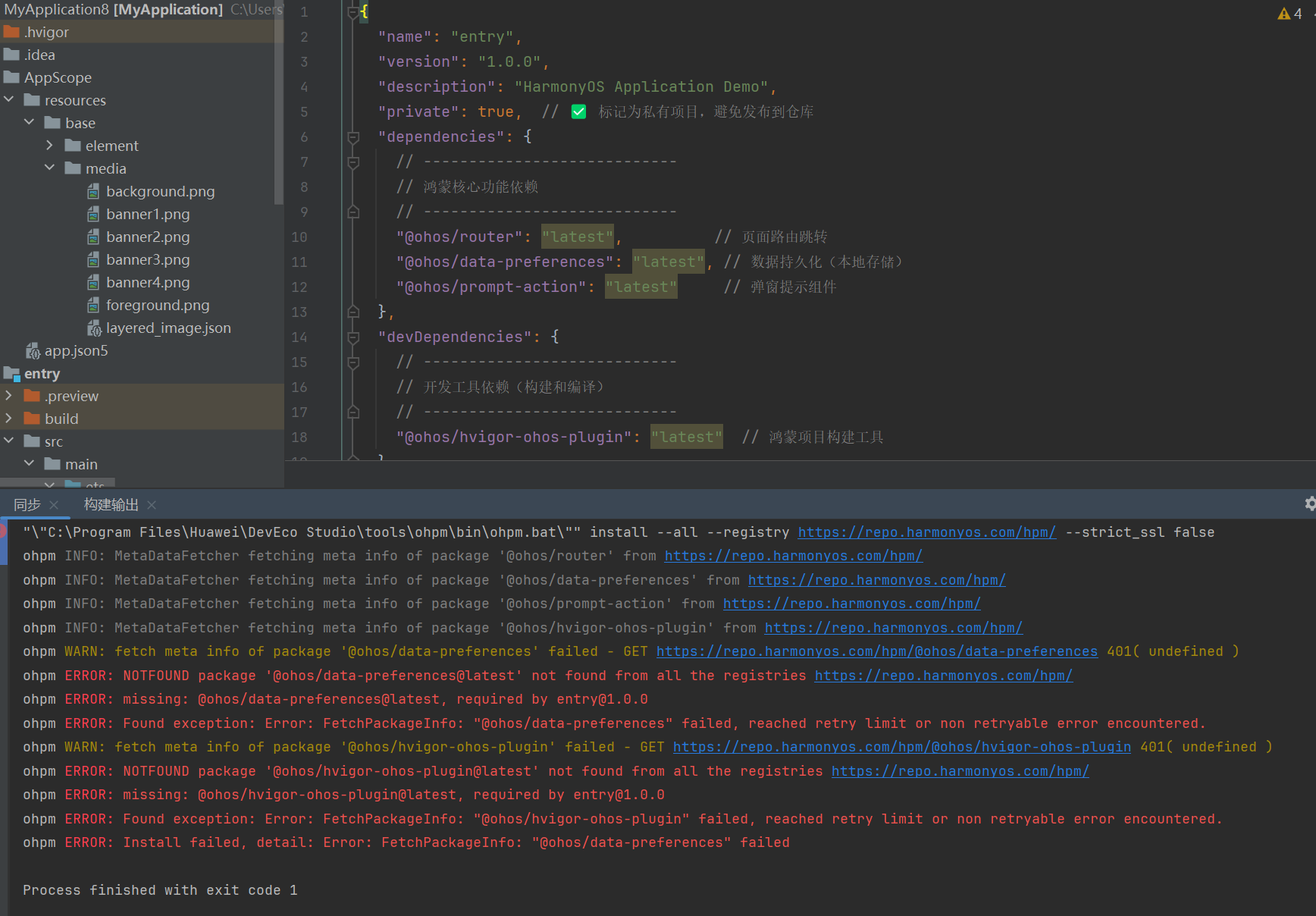Click the .hvigor folder icon
This screenshot has height=916, width=1316.
(11, 32)
